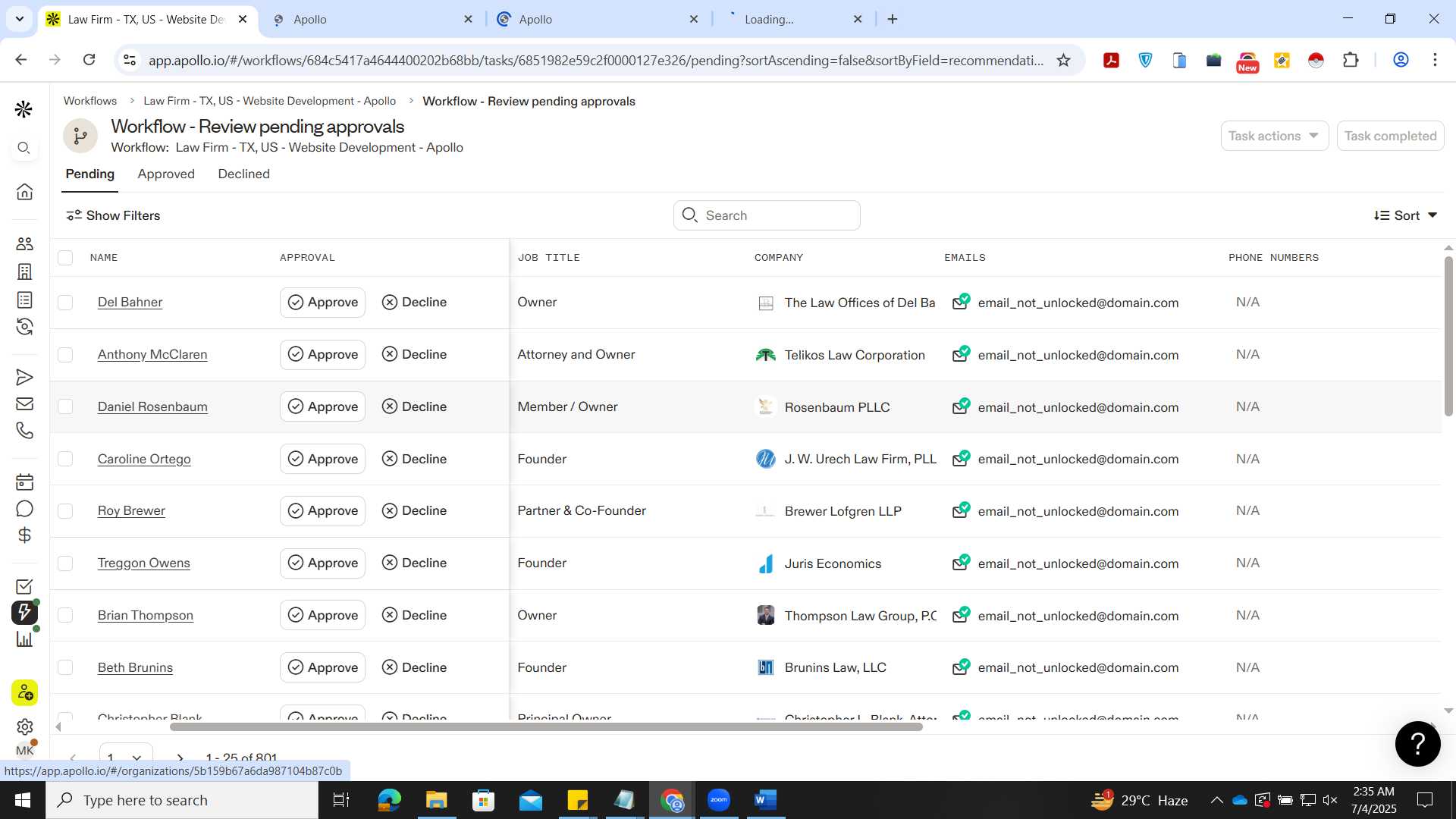Click the Chrome address bar URL
This screenshot has height=819, width=1456.
point(595,60)
